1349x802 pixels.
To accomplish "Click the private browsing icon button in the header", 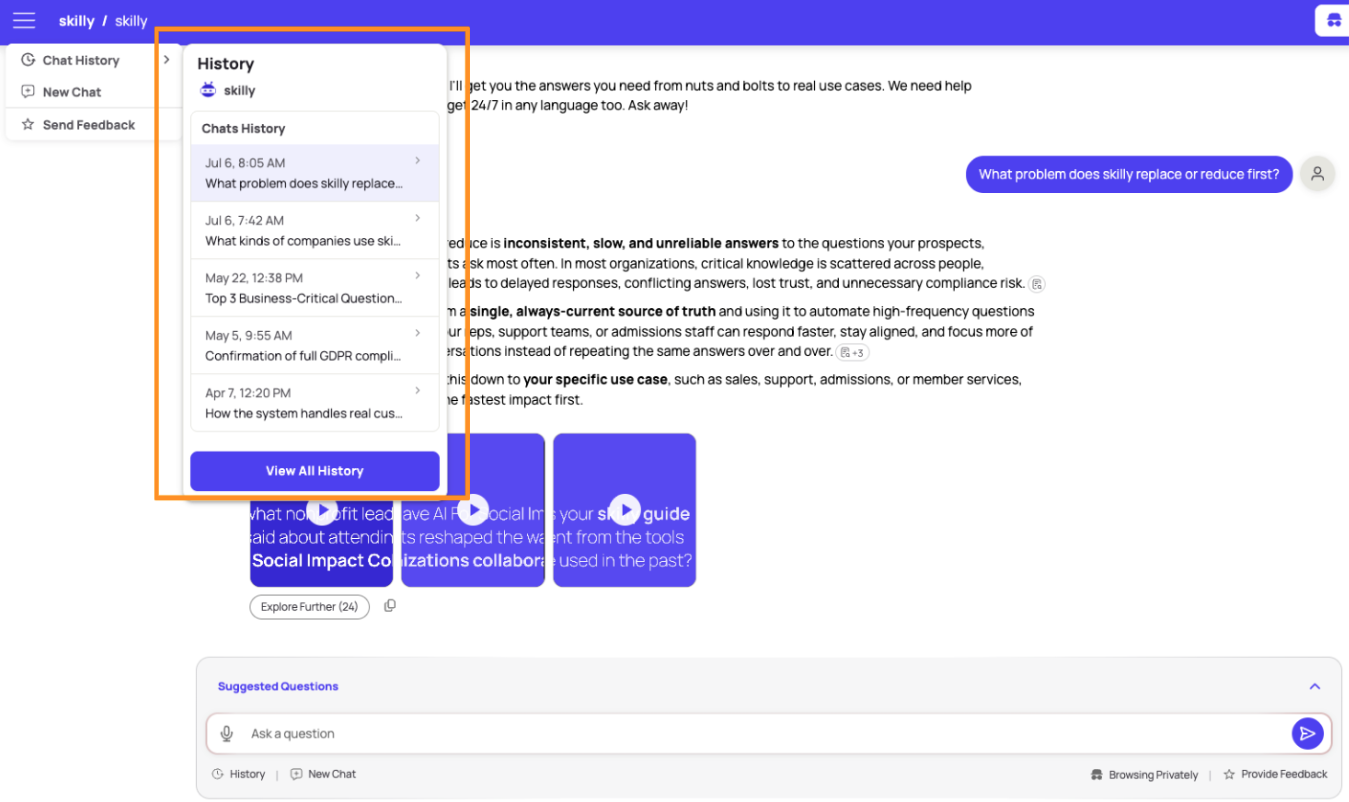I will (1333, 21).
